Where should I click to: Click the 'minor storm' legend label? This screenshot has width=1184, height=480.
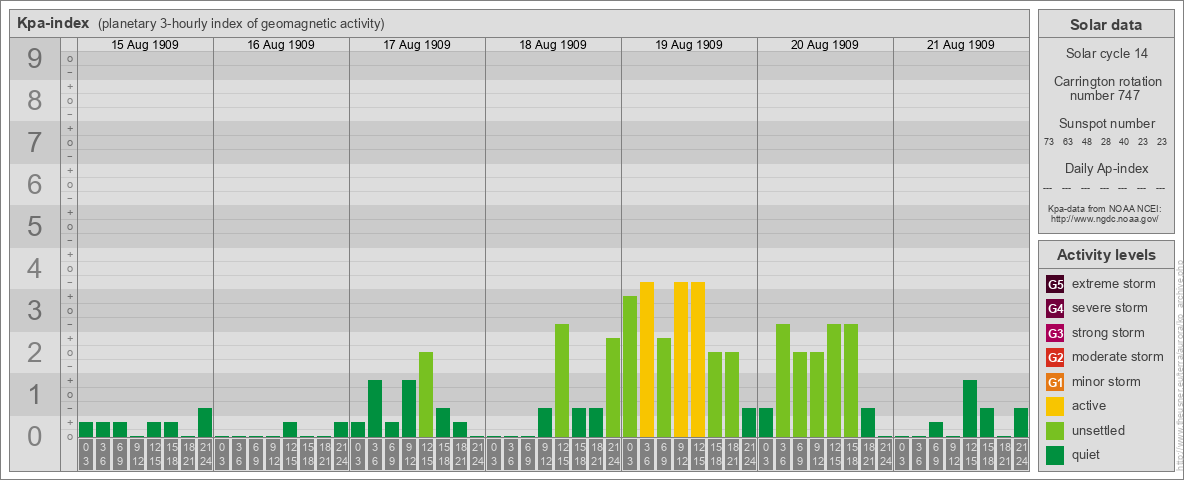(x=1106, y=381)
